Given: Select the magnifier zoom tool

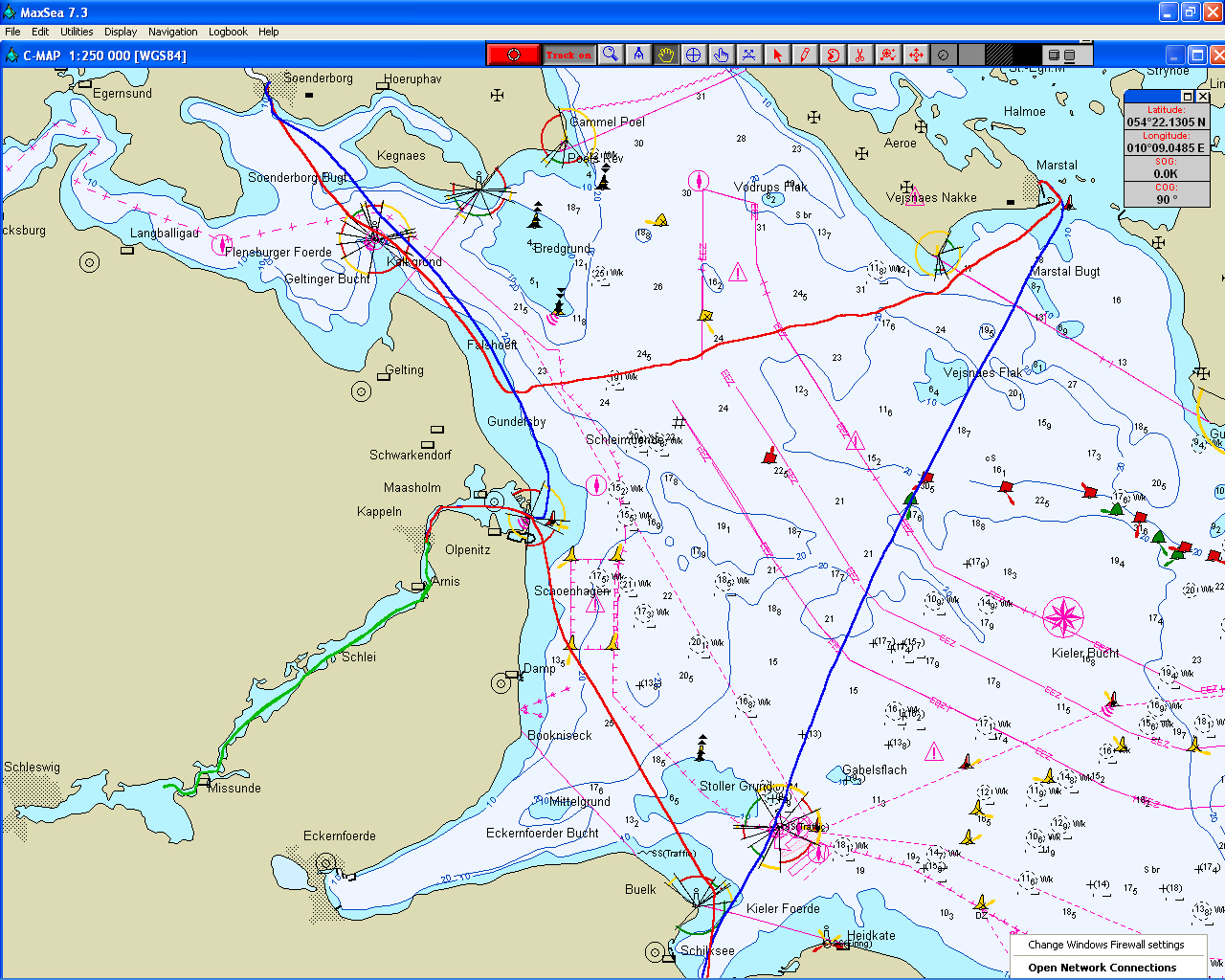Looking at the screenshot, I should [x=610, y=55].
